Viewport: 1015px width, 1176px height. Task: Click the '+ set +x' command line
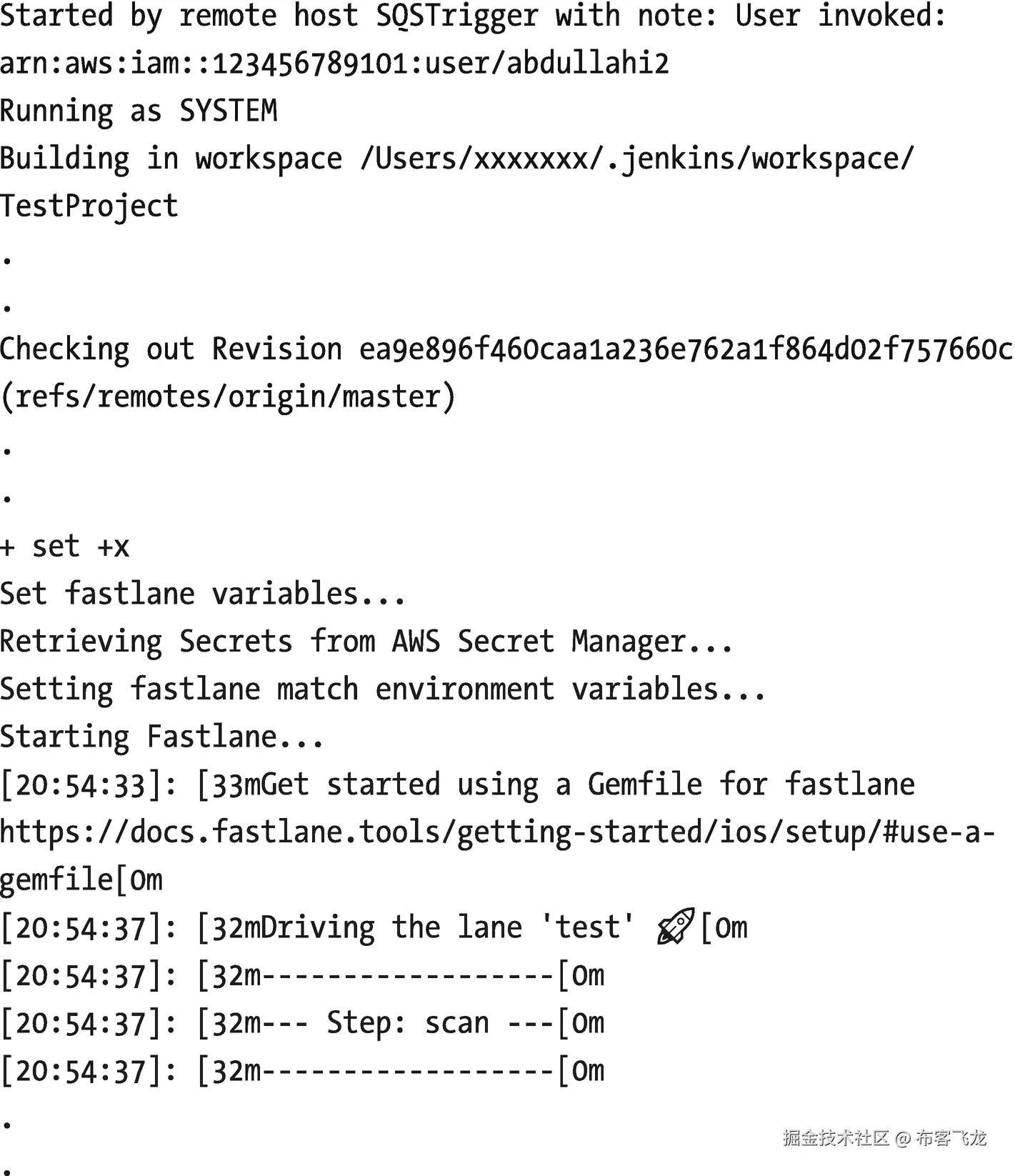[65, 547]
